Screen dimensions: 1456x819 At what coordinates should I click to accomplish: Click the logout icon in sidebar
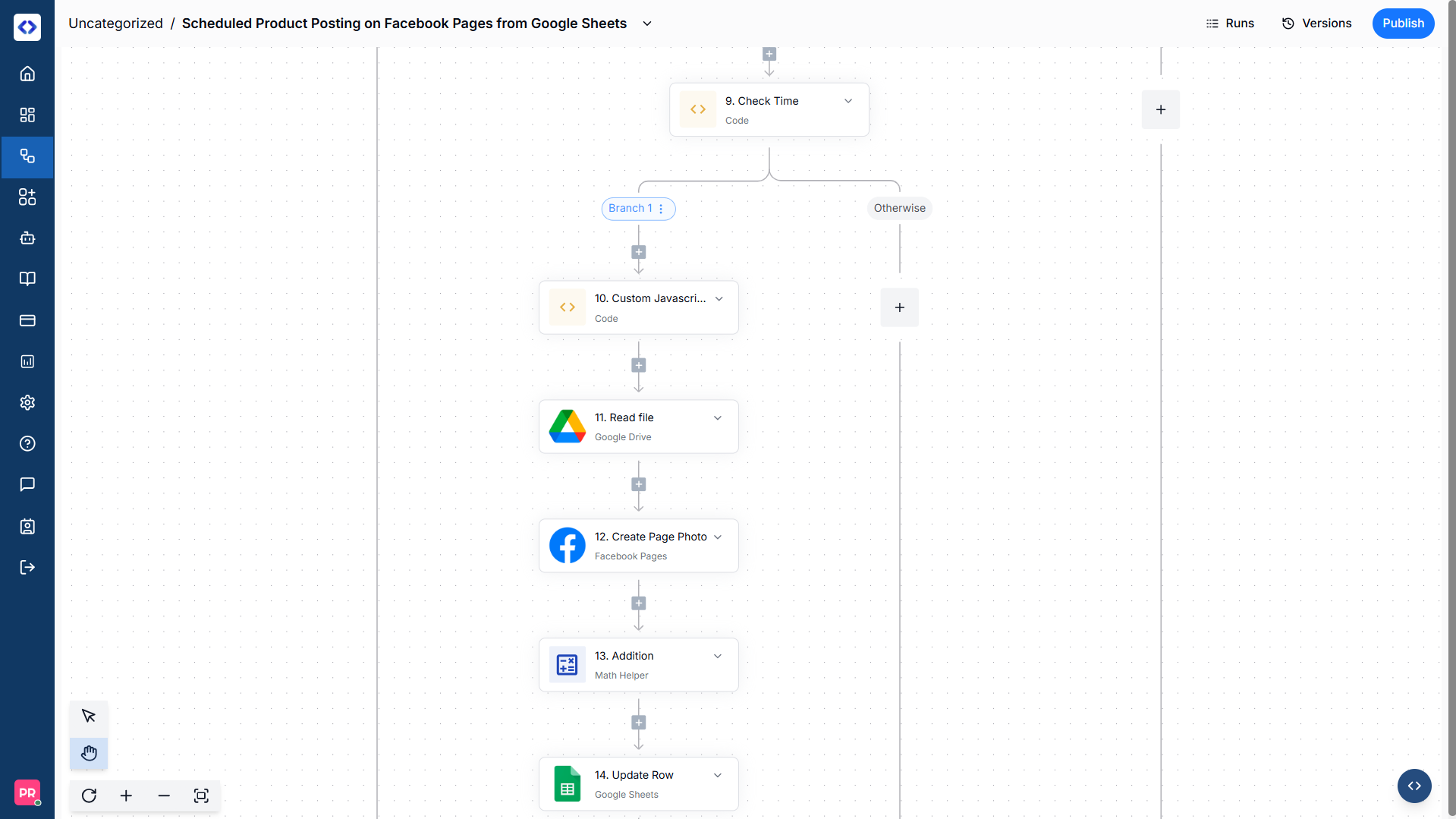27,567
